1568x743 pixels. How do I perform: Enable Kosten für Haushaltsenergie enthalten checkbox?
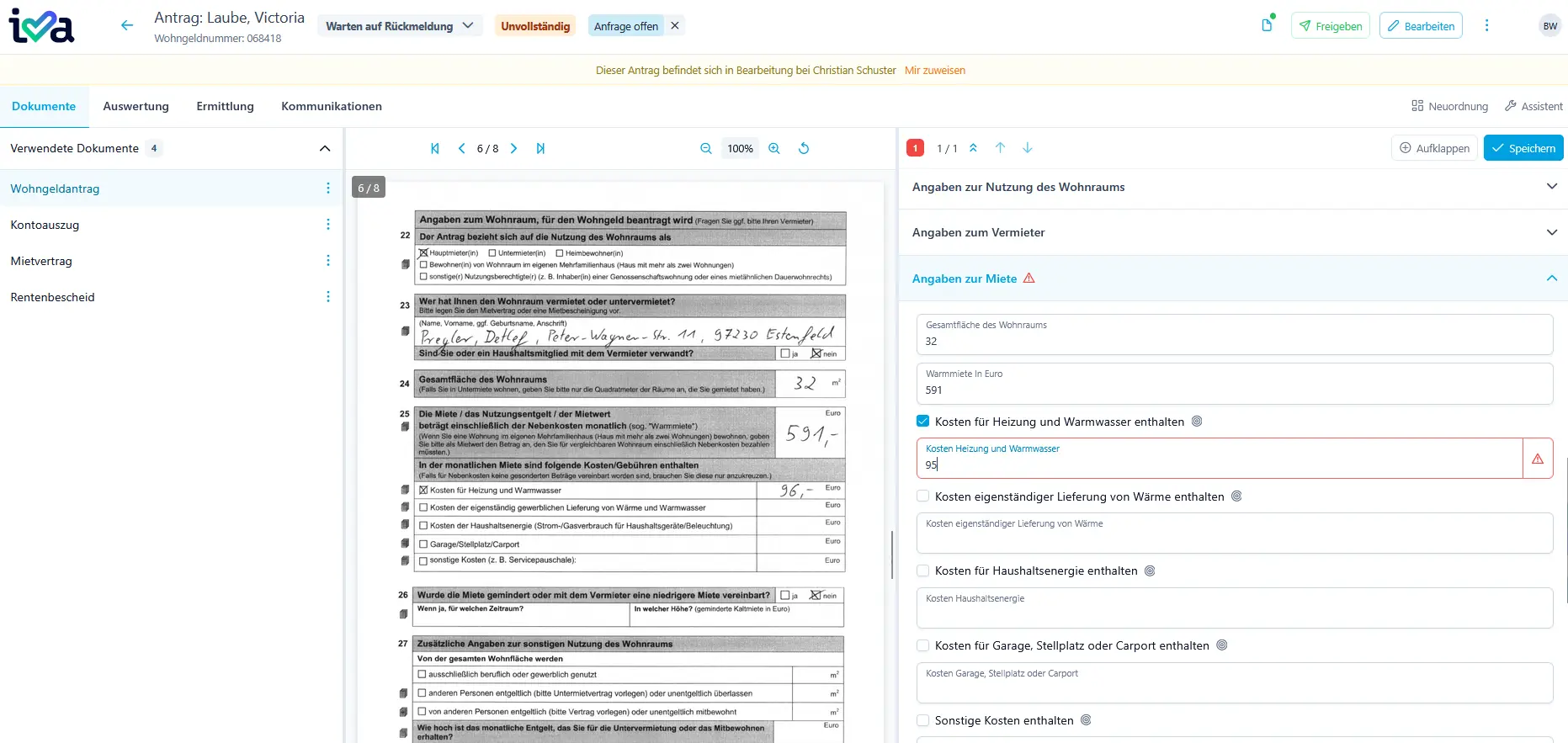point(923,571)
